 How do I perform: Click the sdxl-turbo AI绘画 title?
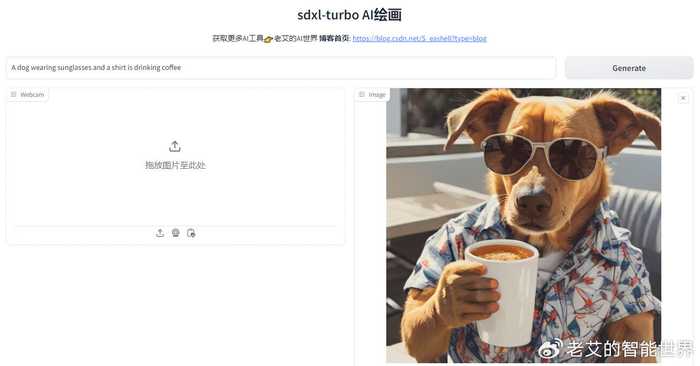(350, 15)
